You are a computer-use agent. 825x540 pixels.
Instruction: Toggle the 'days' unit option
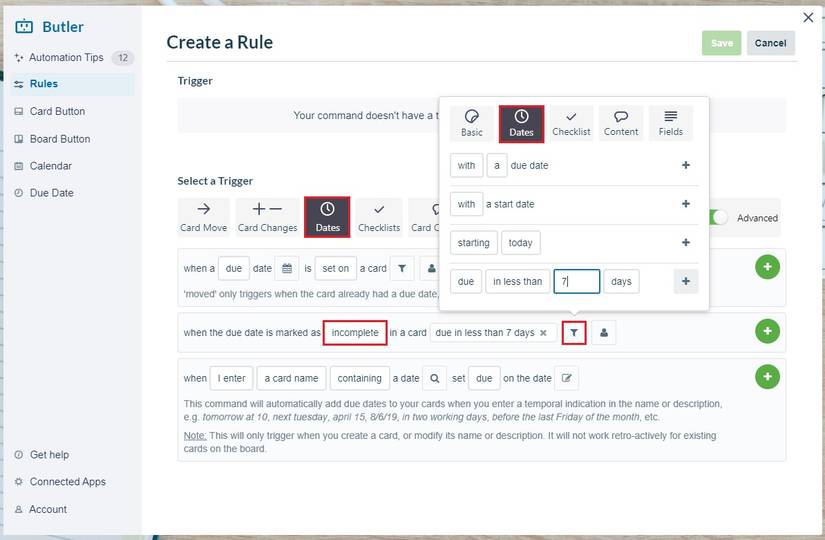(x=621, y=282)
